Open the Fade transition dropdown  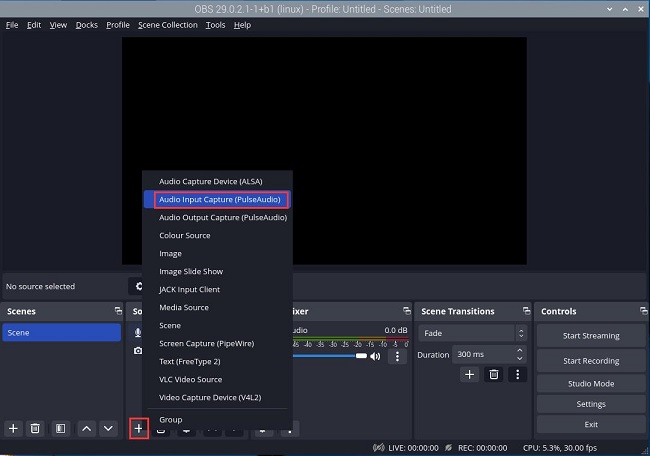473,333
